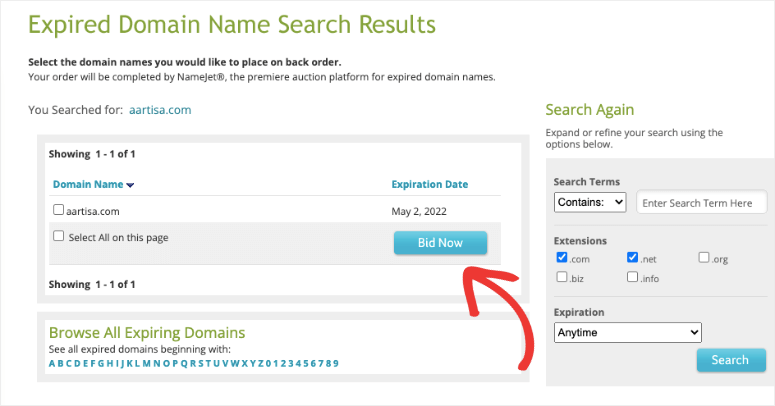775x406 pixels.
Task: Sort by Domain Name column header
Action: coord(88,184)
